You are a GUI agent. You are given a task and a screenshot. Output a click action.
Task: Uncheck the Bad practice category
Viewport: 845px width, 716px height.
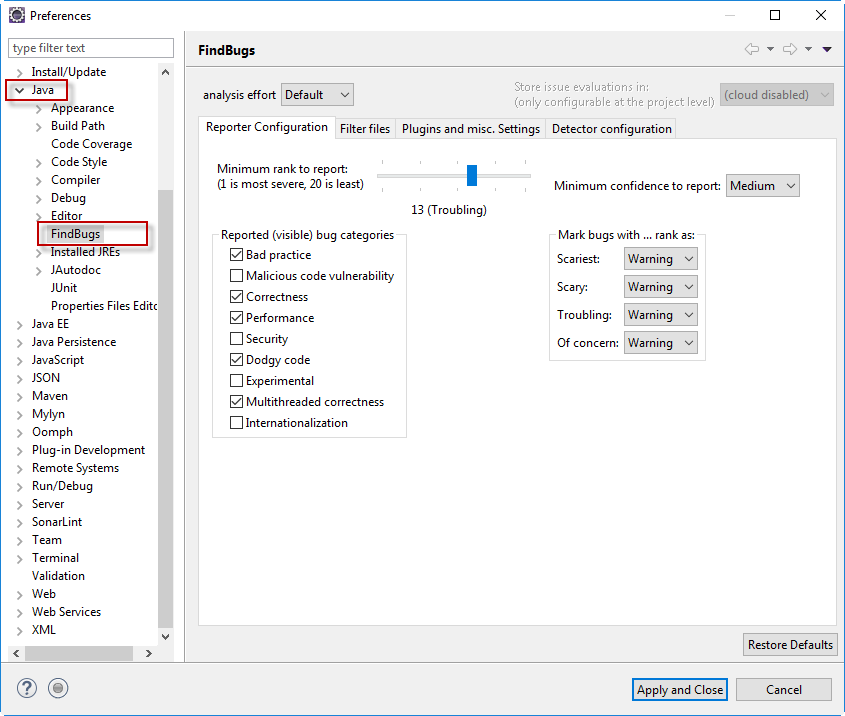click(x=237, y=255)
